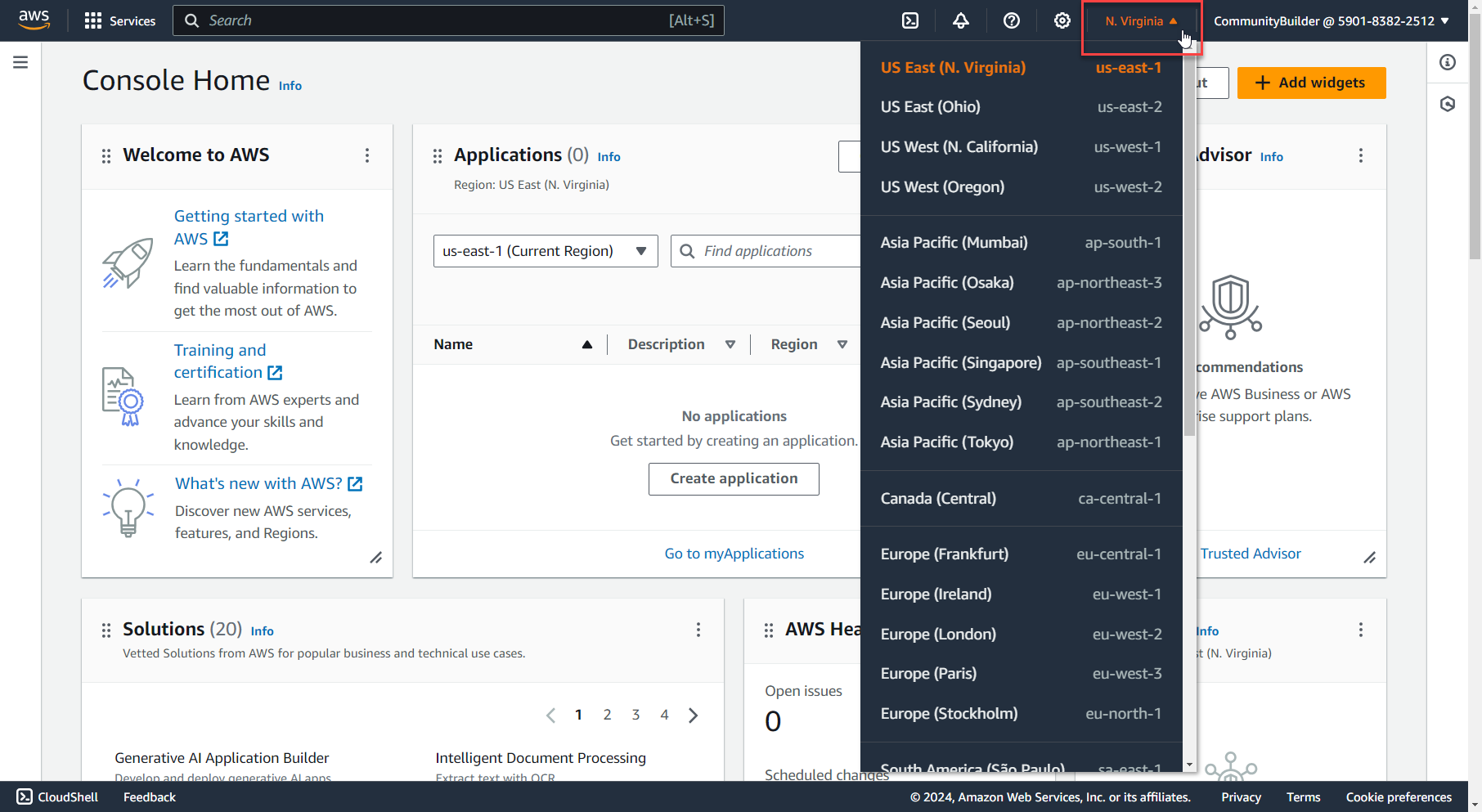Choose Asia Pacific (Tokyo) region
1482x812 pixels.
tap(1021, 442)
